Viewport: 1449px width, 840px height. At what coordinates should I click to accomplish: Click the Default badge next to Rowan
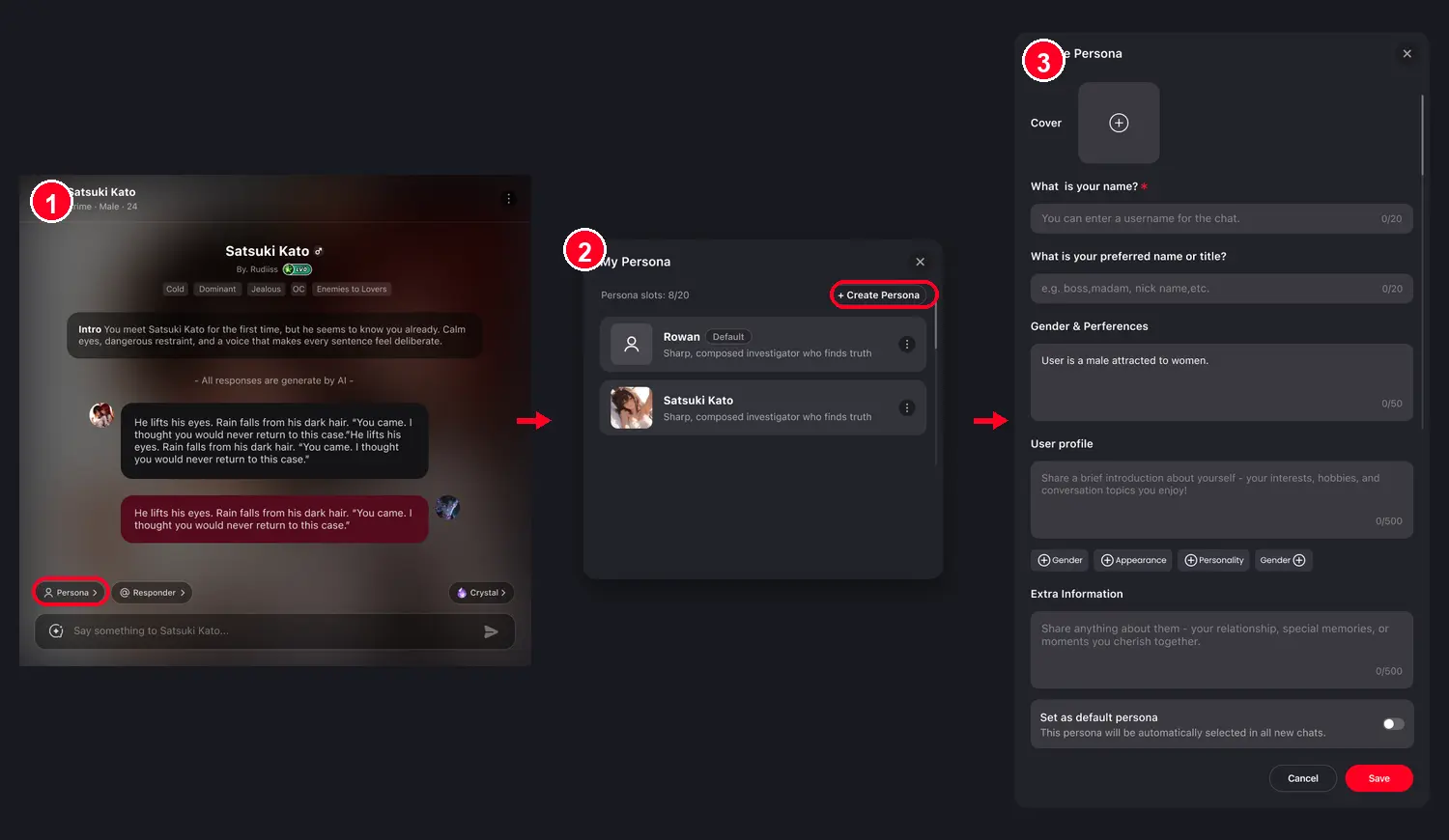click(x=728, y=337)
